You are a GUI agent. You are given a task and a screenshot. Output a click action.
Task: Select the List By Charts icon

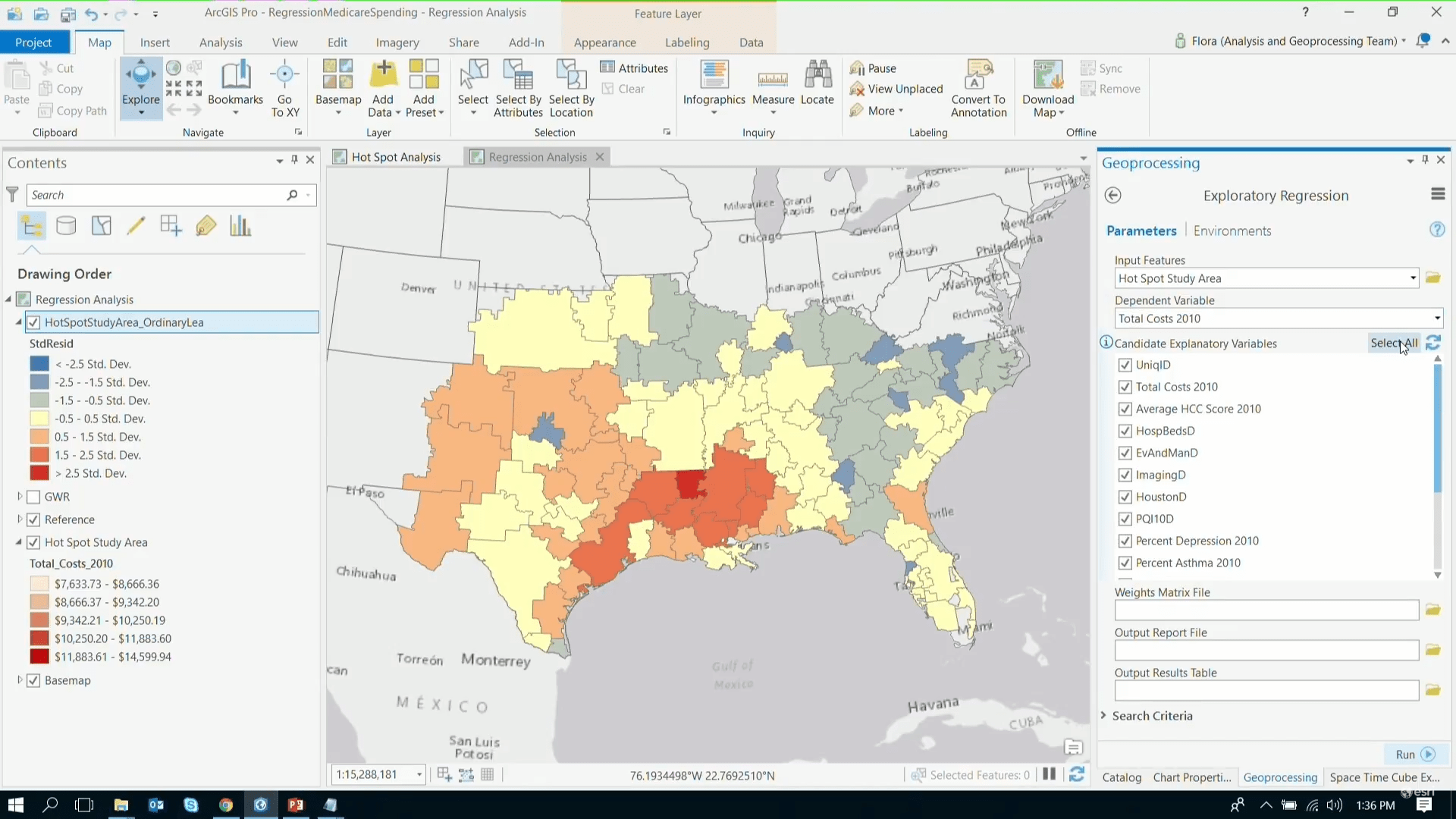click(240, 226)
